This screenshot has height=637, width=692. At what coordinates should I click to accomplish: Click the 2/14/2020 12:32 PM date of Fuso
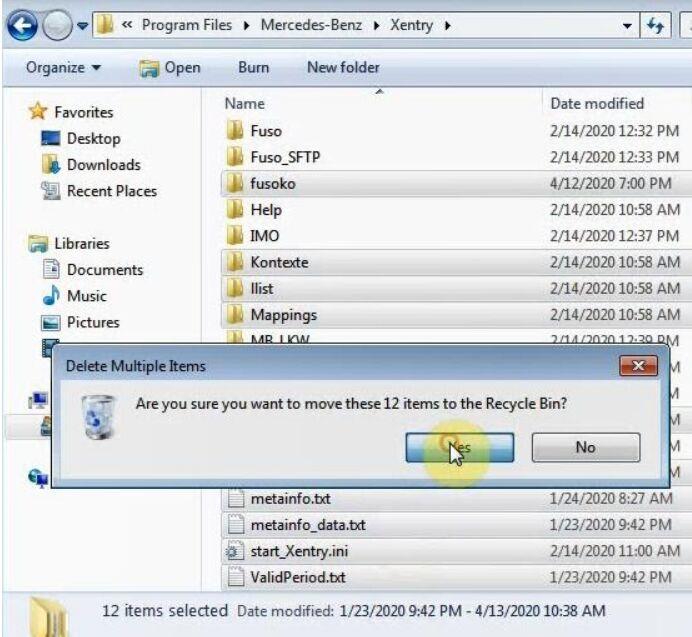[614, 131]
